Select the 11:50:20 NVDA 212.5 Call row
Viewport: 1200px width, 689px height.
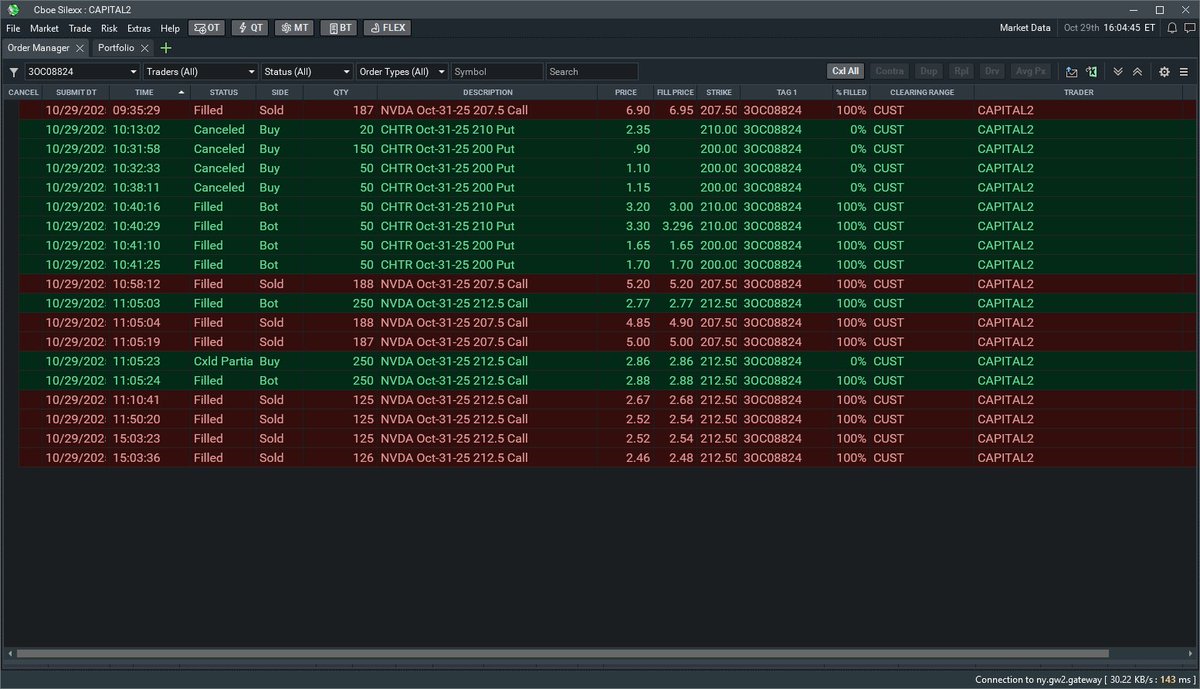coord(600,419)
